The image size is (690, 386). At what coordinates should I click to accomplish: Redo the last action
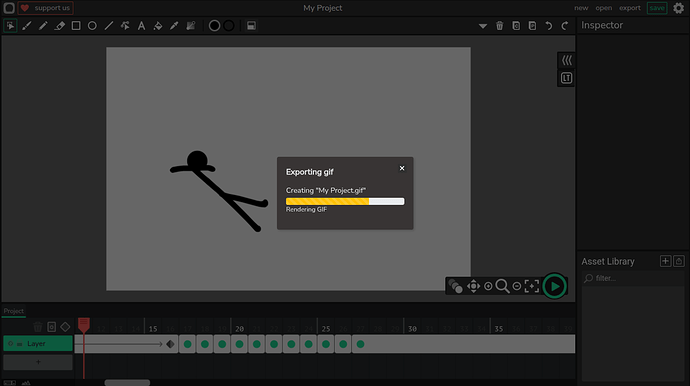(565, 26)
